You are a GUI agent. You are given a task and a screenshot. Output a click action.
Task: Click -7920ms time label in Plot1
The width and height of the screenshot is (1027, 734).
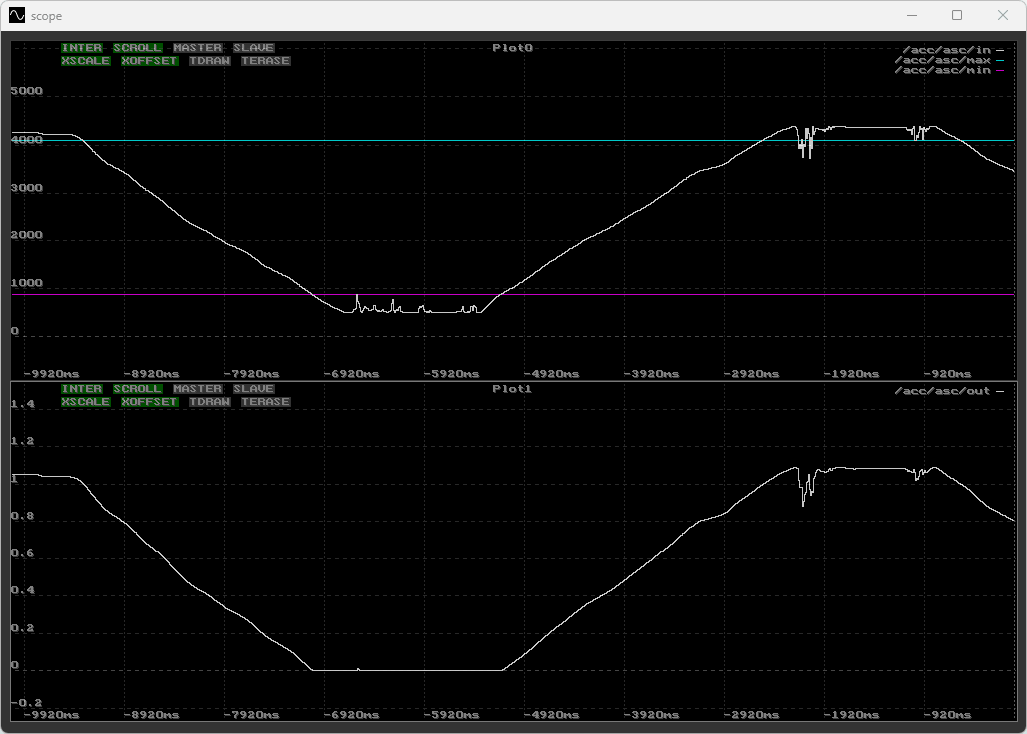pyautogui.click(x=252, y=714)
